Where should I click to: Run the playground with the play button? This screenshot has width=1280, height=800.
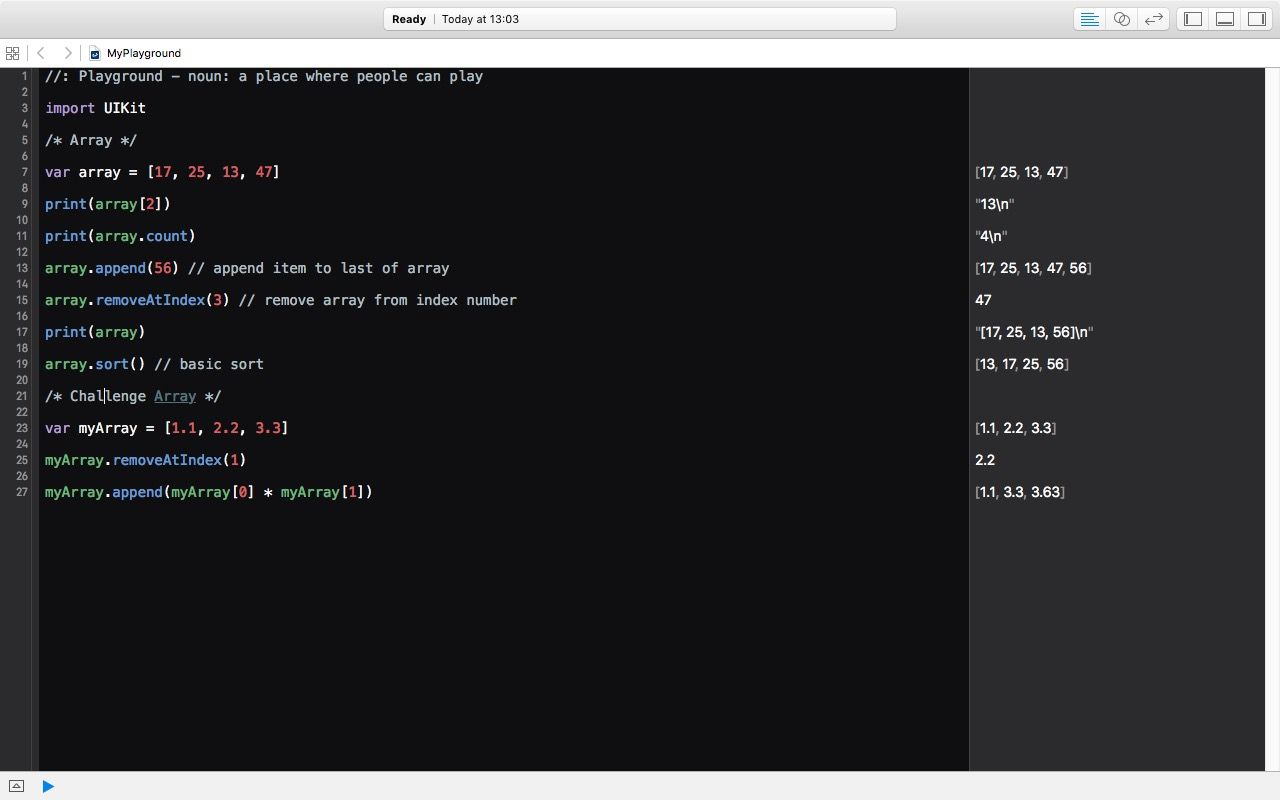coord(48,786)
